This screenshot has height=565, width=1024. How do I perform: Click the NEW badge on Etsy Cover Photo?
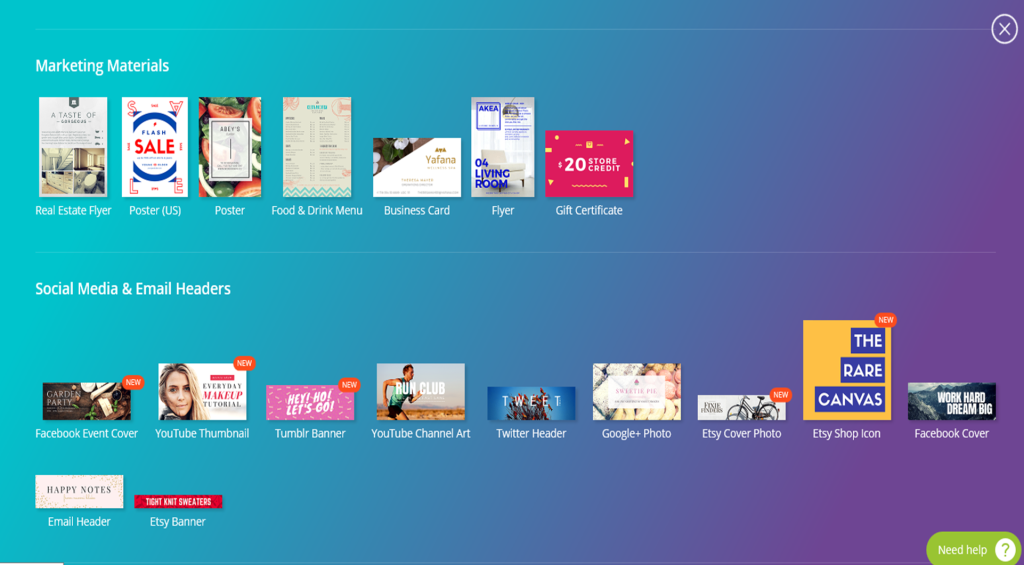pos(781,395)
